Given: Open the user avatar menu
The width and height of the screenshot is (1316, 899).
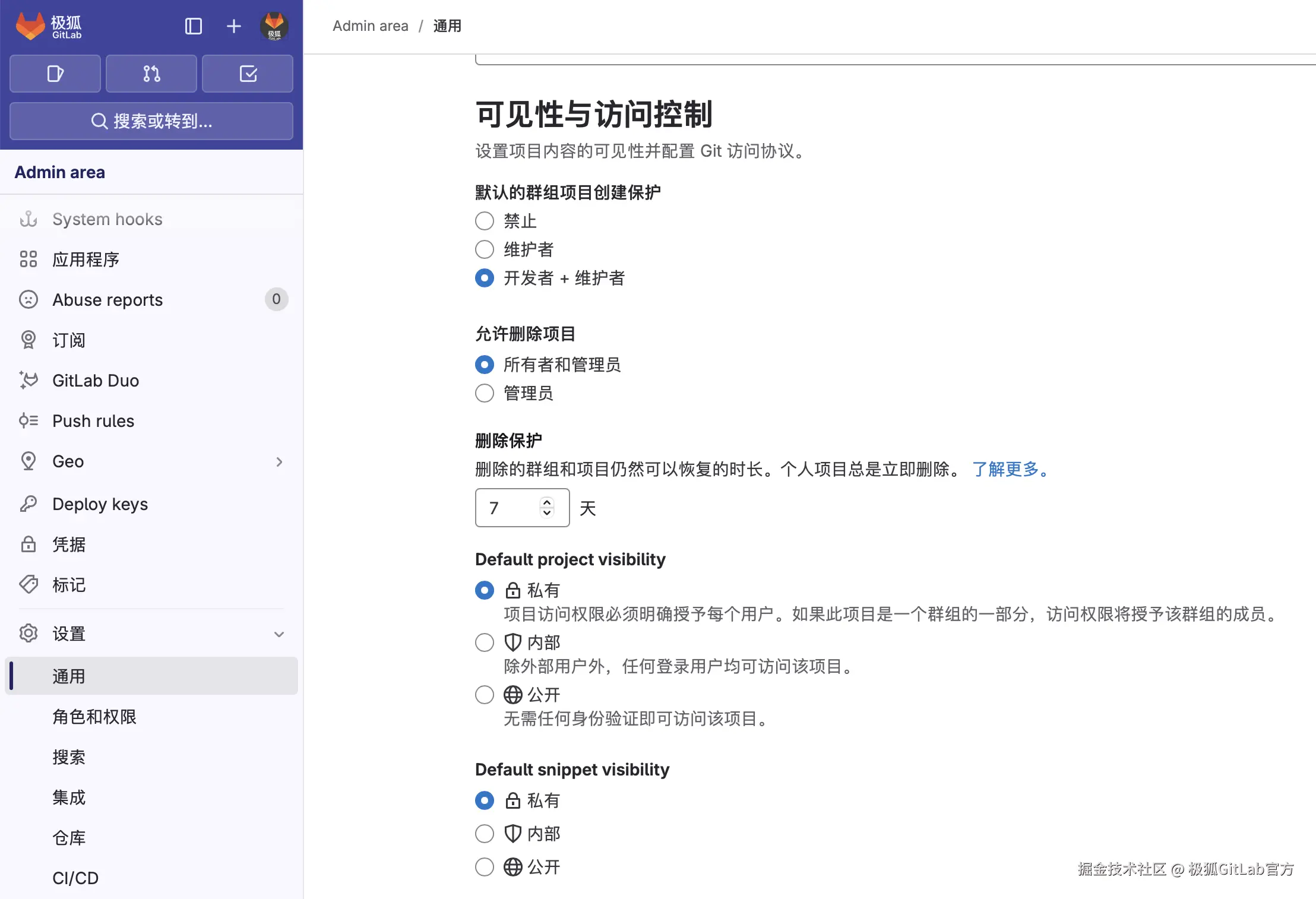Looking at the screenshot, I should tap(274, 26).
